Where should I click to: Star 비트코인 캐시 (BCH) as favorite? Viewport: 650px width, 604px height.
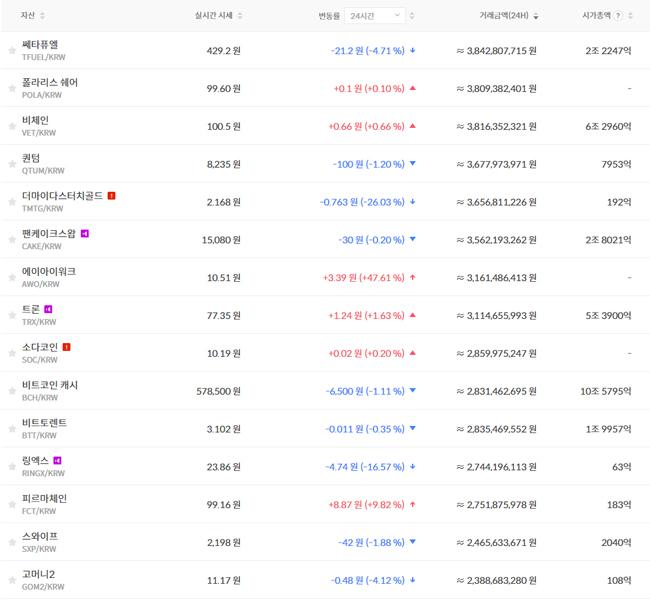12,392
